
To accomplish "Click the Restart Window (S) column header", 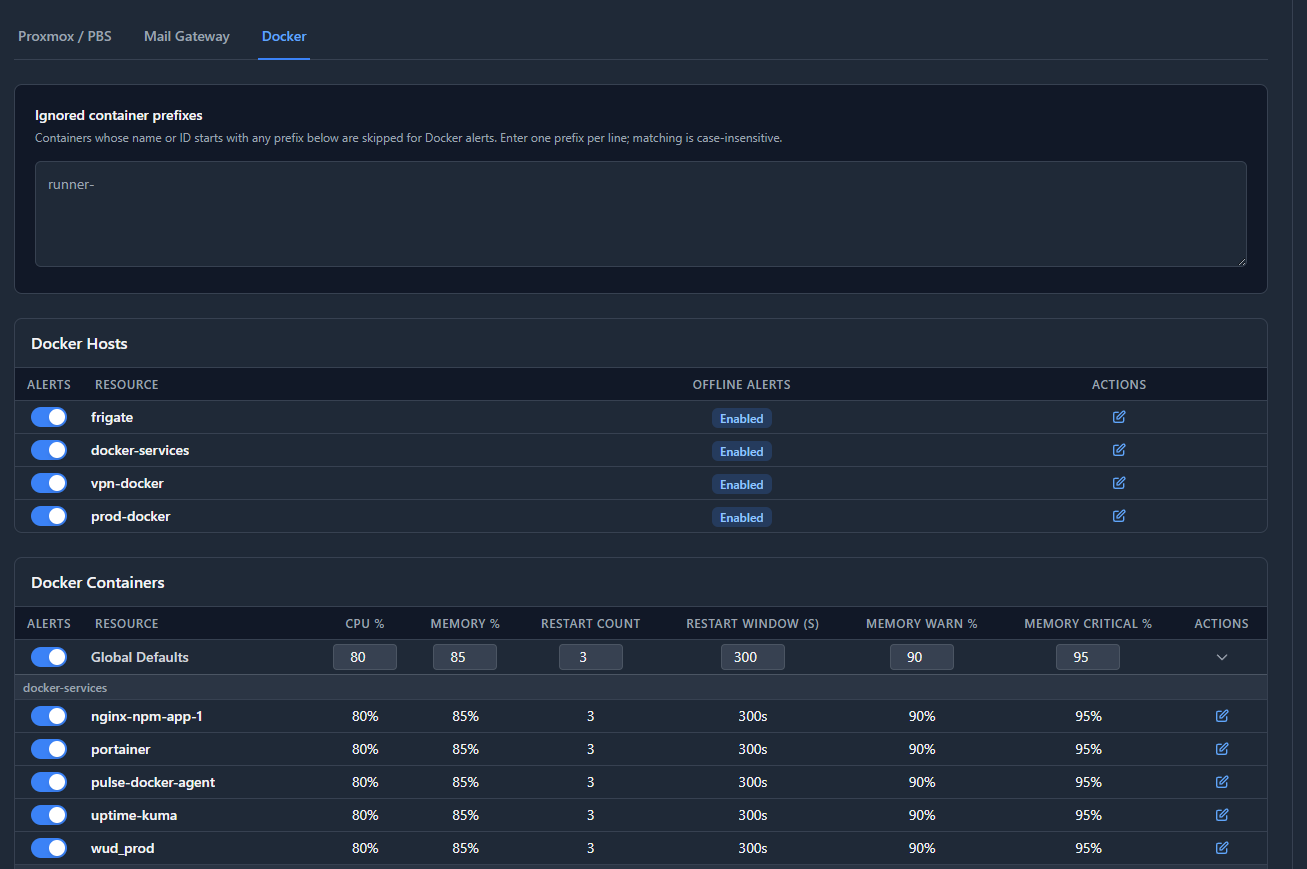I will (x=753, y=623).
